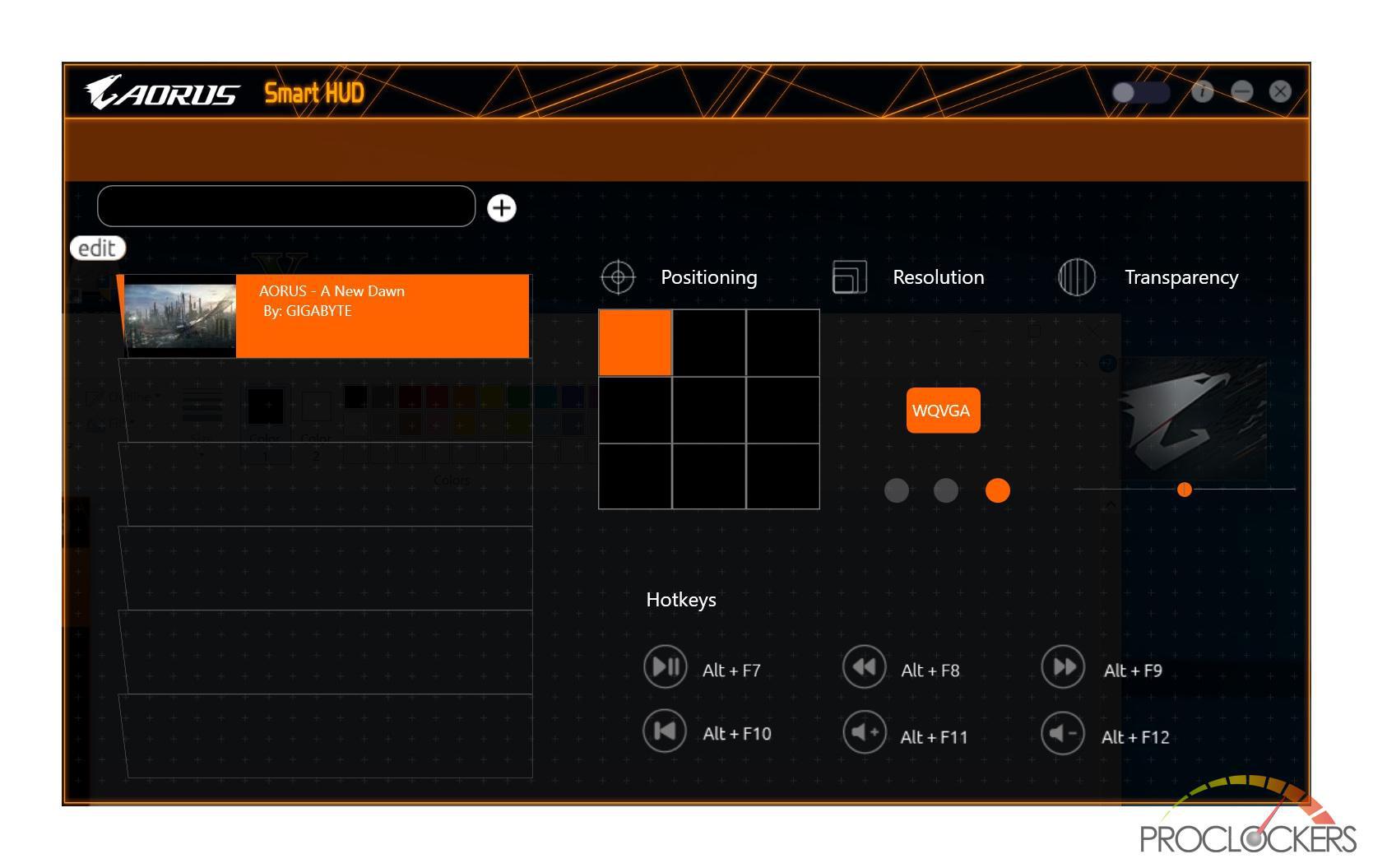Select bottom-center position in grid
Viewport: 1373px width, 868px height.
pyautogui.click(x=709, y=476)
